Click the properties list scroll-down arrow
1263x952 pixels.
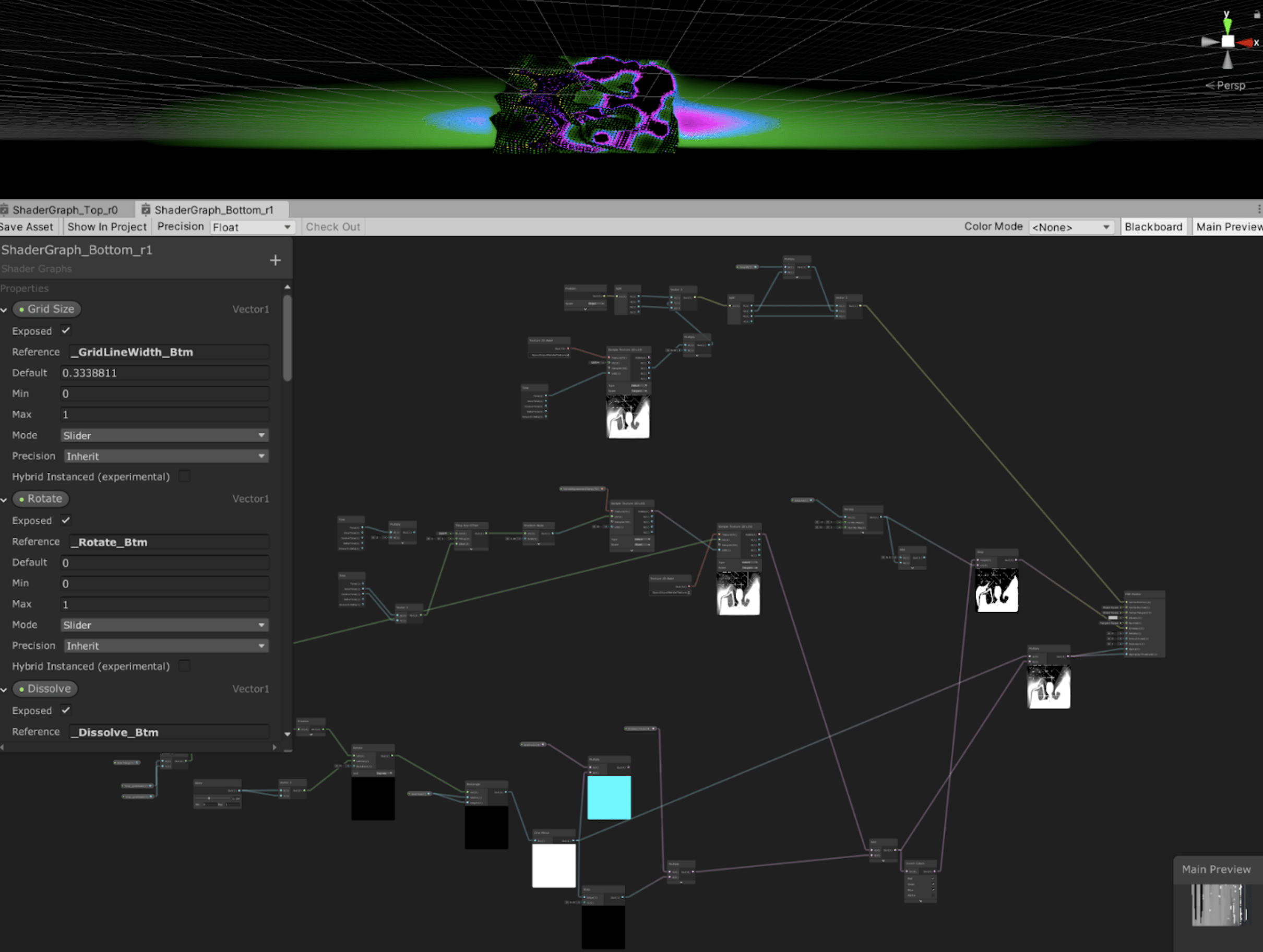[287, 734]
